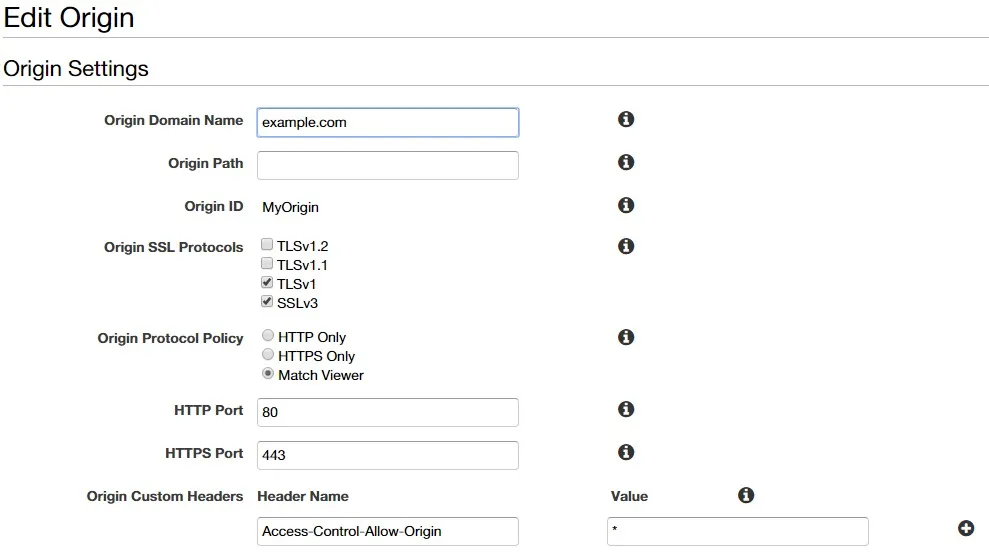Image resolution: width=989 pixels, height=552 pixels.
Task: Click info icon beside HTTPS Port
Action: pos(626,452)
